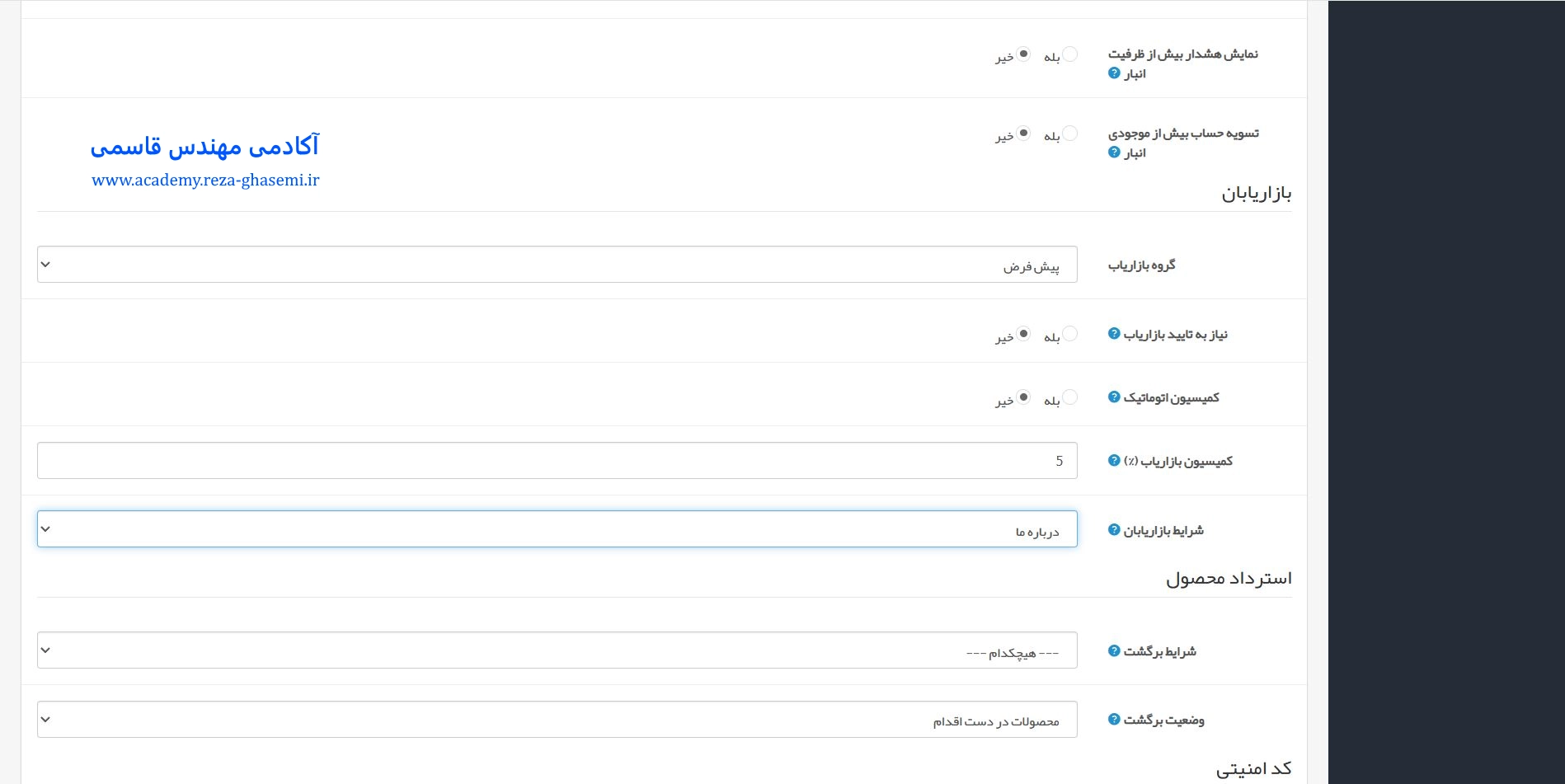
Task: Click the استرداد محصول section heading
Action: coord(1229,579)
